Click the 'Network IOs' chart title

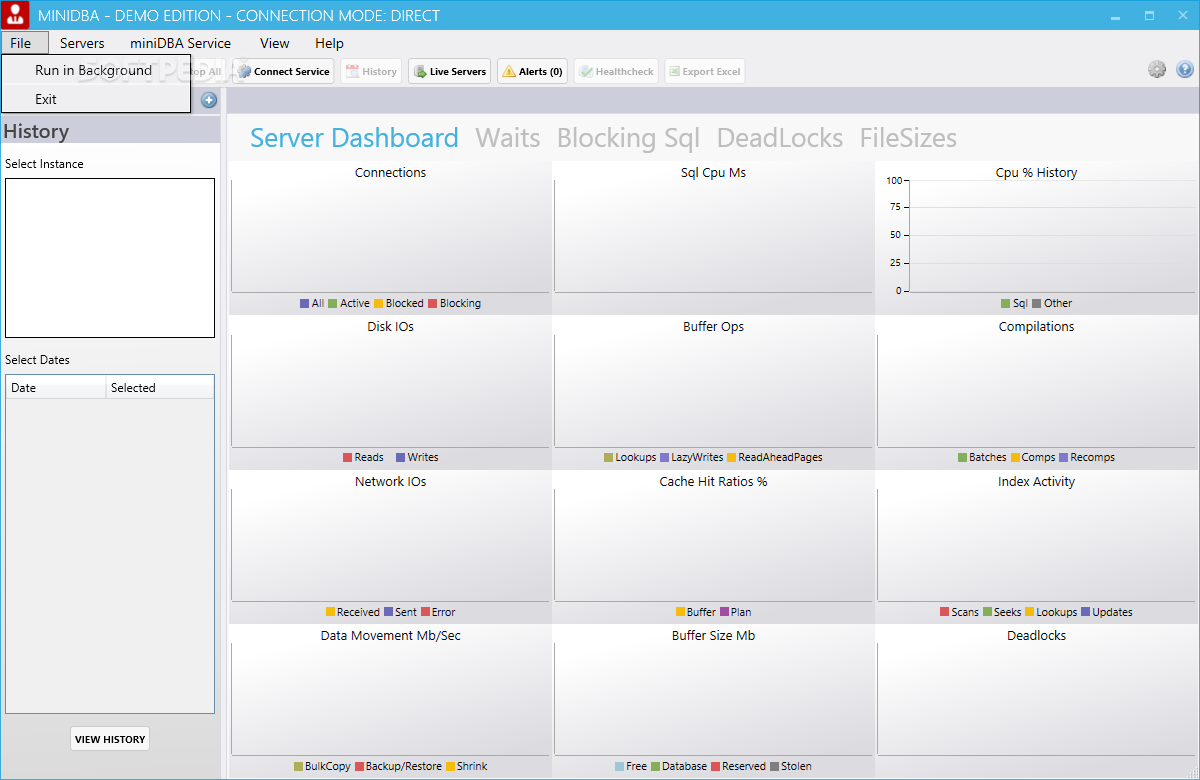390,482
